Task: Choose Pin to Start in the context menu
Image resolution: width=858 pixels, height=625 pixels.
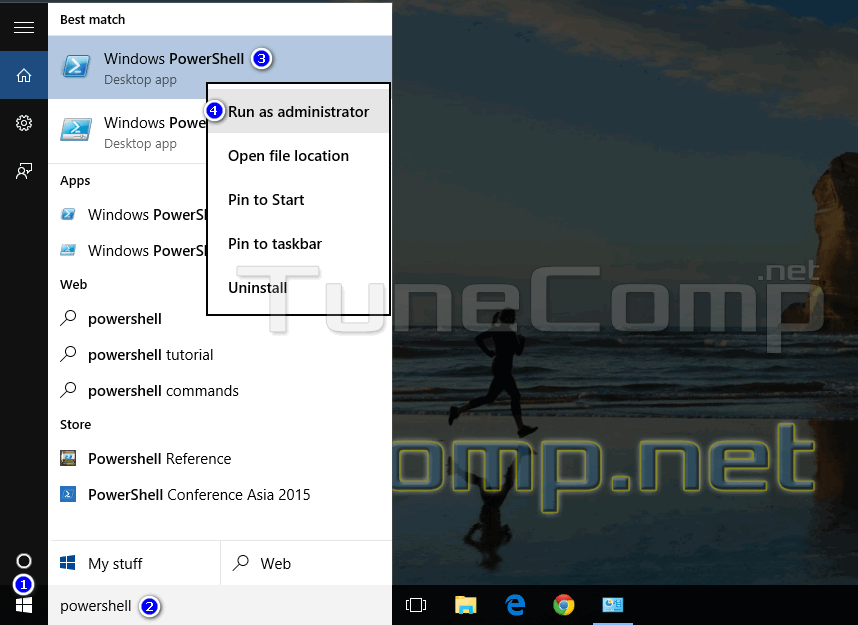Action: 298,200
